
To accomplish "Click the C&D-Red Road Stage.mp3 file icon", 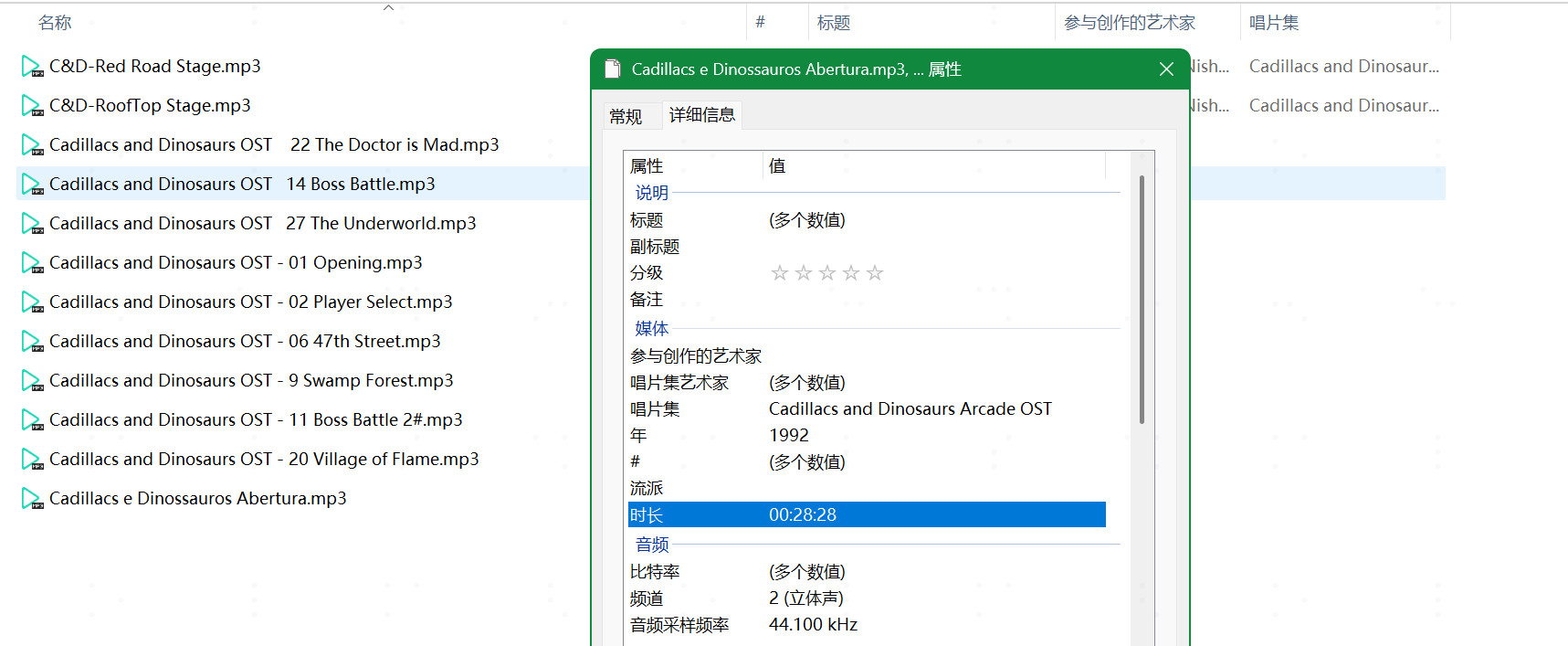I will 32,67.
